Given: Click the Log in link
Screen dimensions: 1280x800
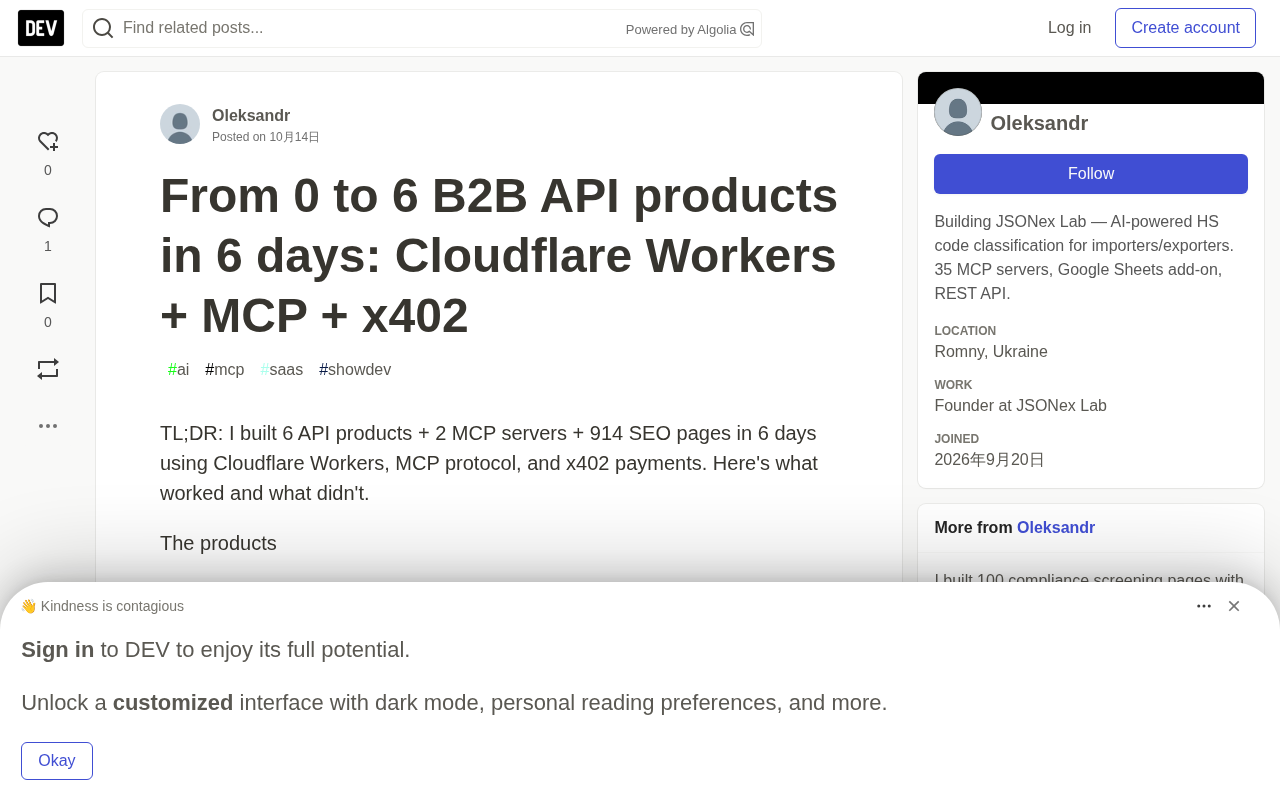Looking at the screenshot, I should [x=1069, y=28].
